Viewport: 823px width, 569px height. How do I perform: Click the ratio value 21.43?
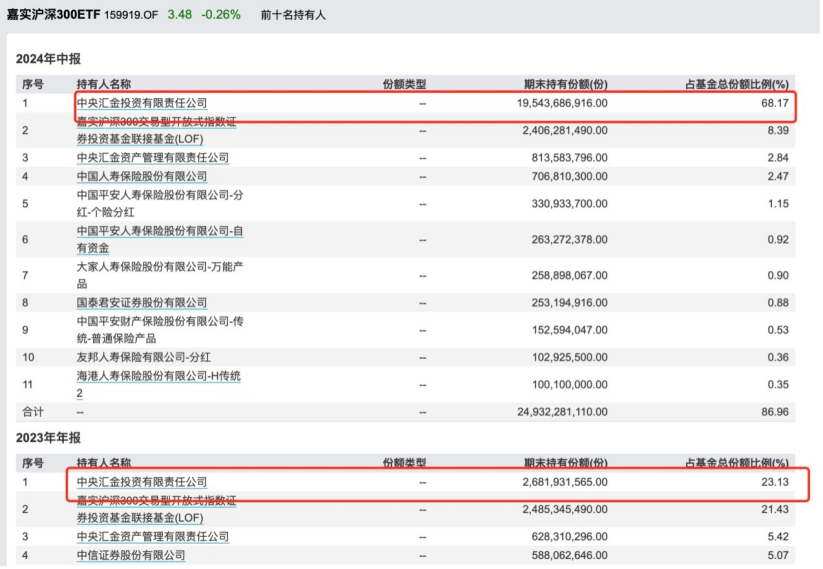775,509
